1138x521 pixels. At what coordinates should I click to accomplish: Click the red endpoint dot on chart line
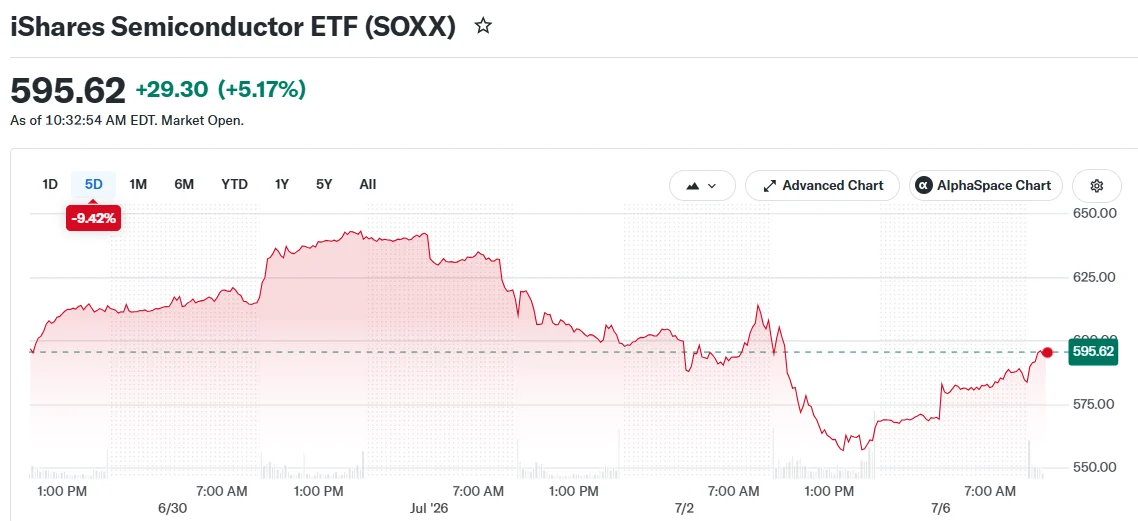pyautogui.click(x=1047, y=352)
